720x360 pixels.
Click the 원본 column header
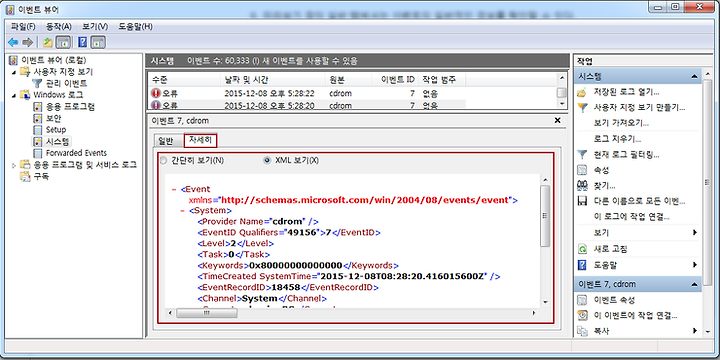pos(348,79)
